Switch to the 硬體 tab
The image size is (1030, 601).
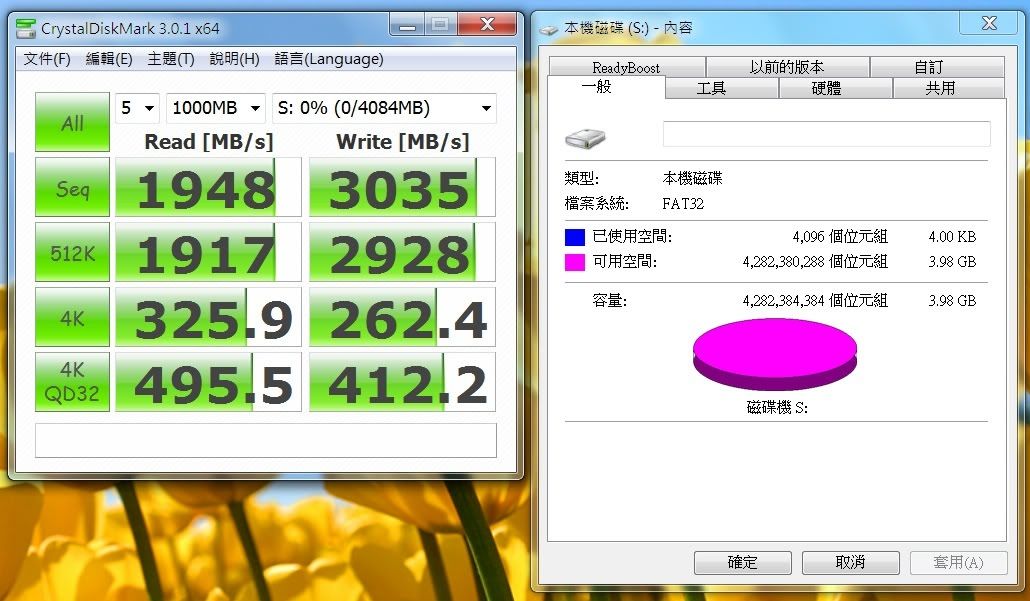coord(835,88)
